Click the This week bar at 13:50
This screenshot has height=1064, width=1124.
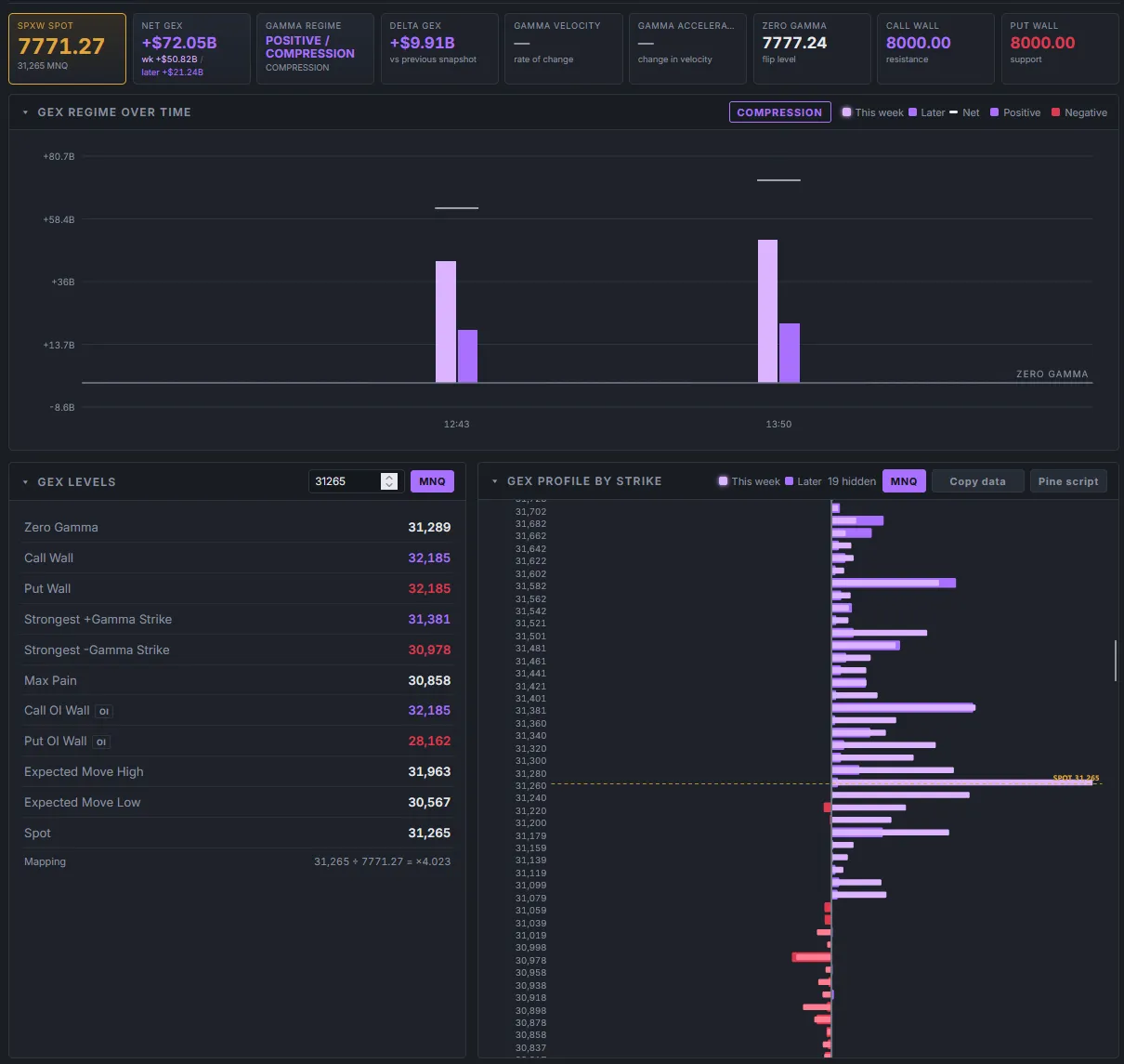[767, 311]
